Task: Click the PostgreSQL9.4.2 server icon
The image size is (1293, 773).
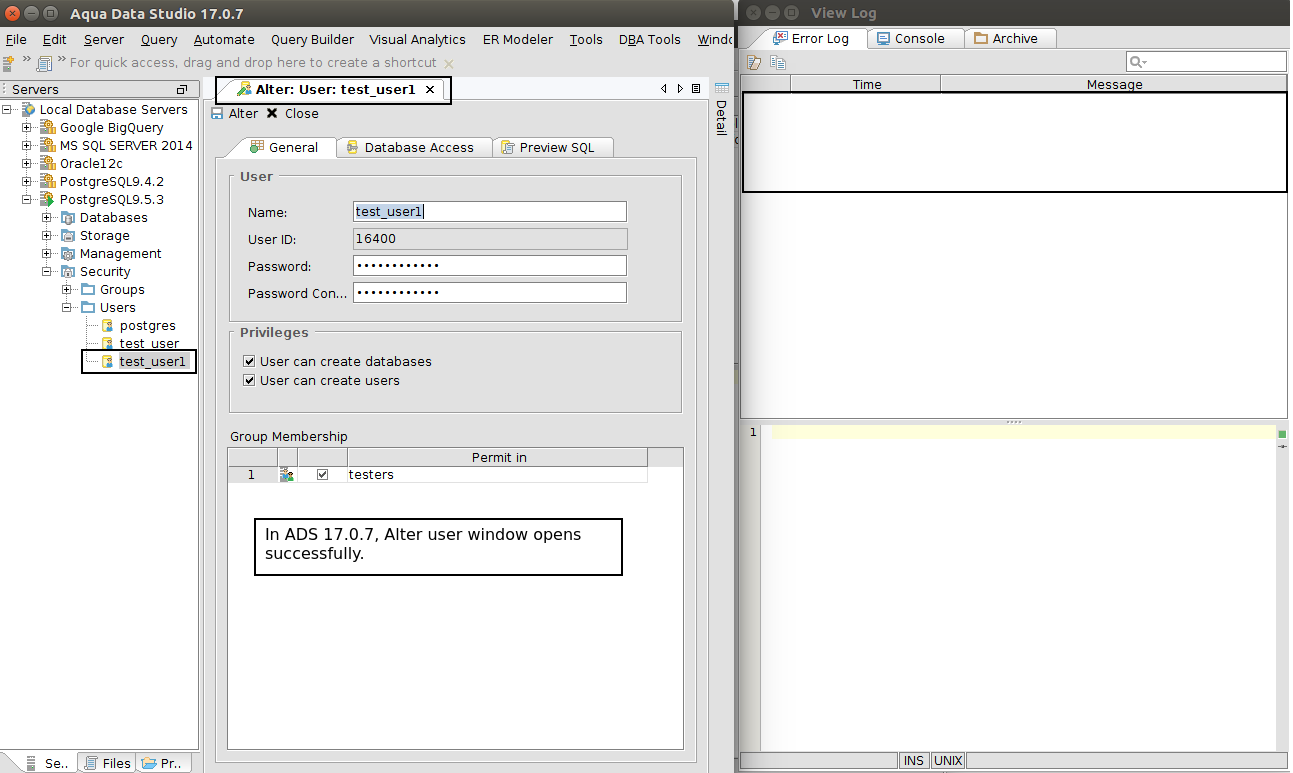Action: [x=48, y=182]
